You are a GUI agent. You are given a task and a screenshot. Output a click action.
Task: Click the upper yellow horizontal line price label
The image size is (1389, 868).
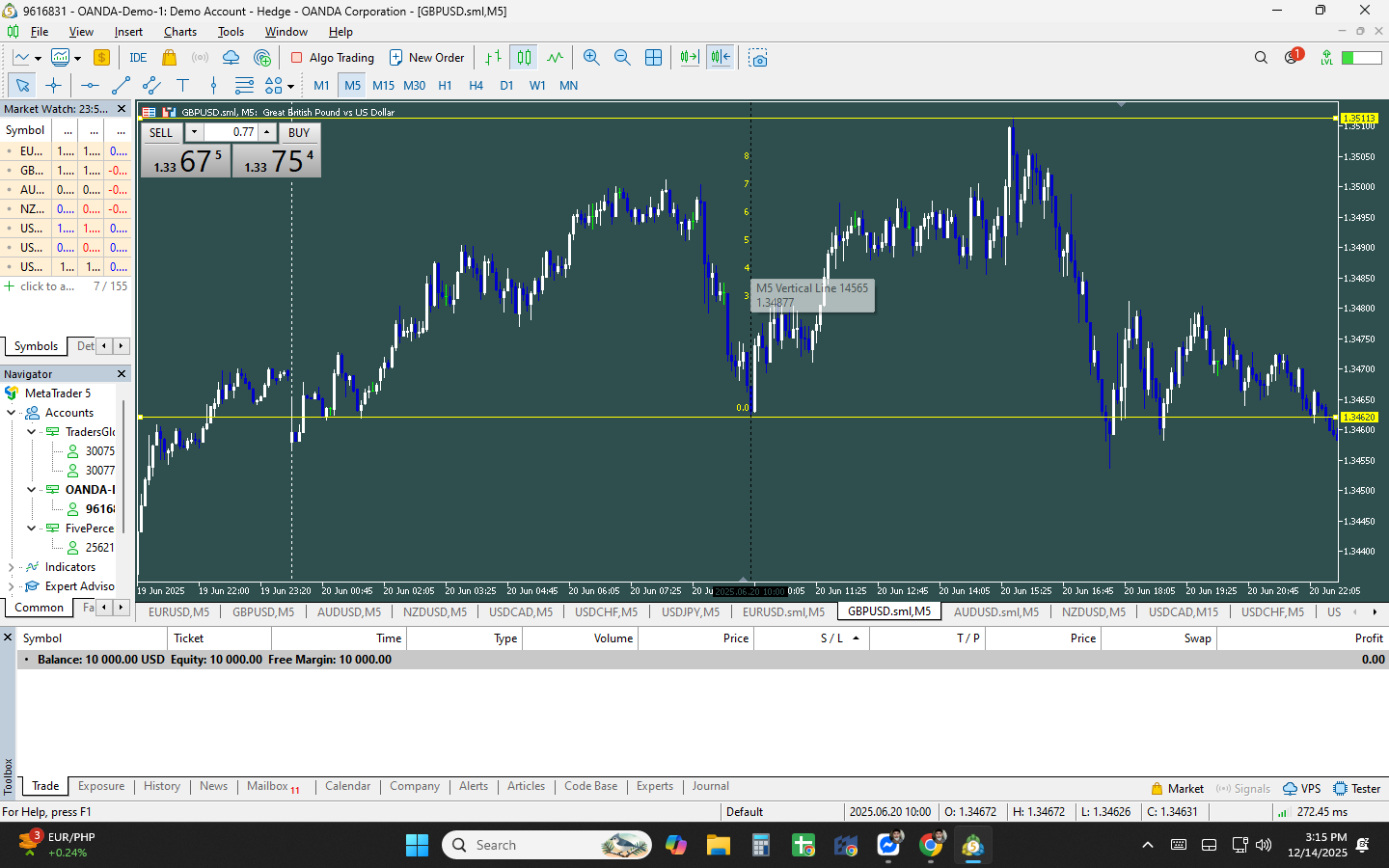[1358, 118]
